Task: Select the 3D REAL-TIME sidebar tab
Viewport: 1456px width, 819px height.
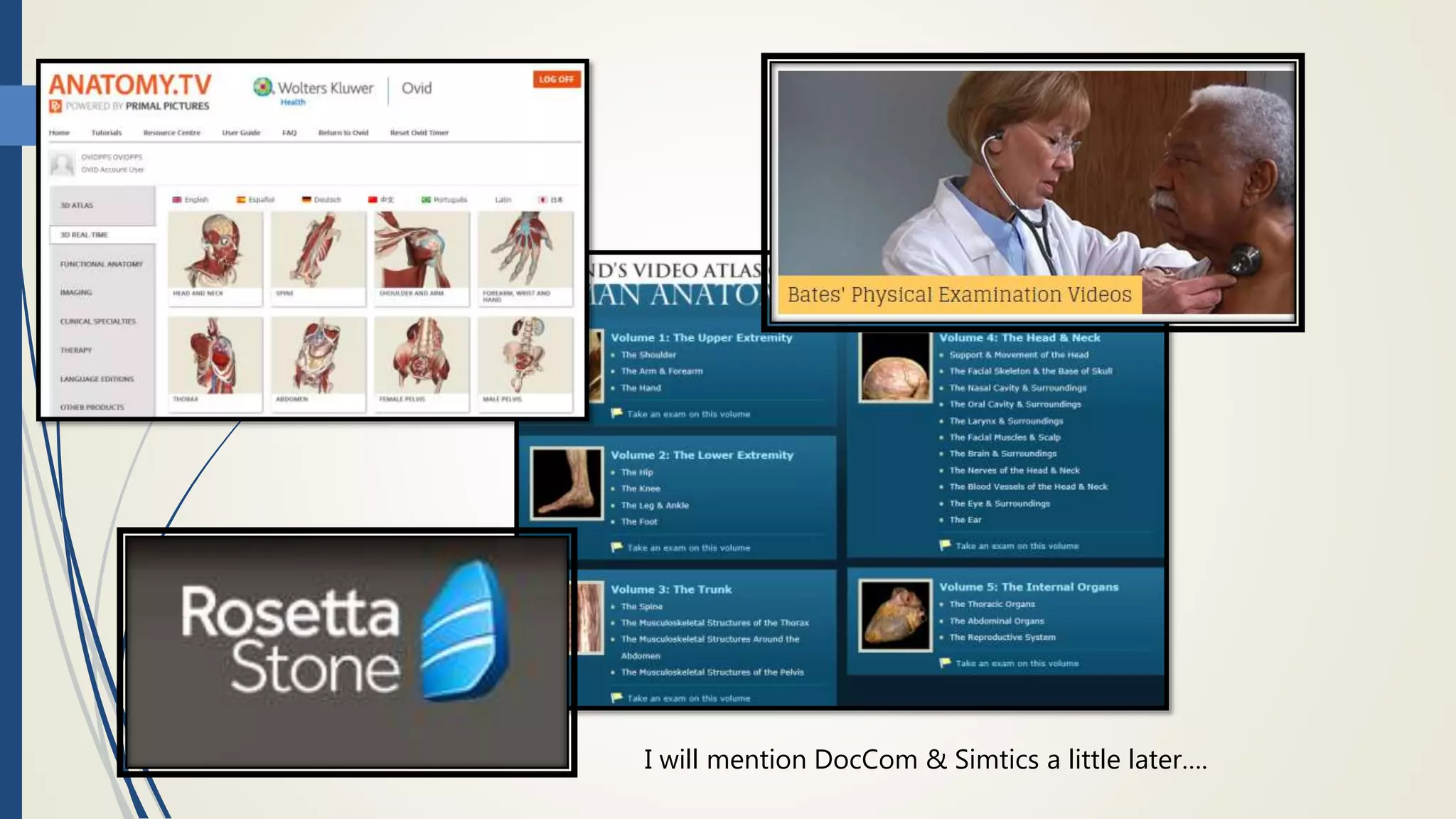Action: point(102,235)
